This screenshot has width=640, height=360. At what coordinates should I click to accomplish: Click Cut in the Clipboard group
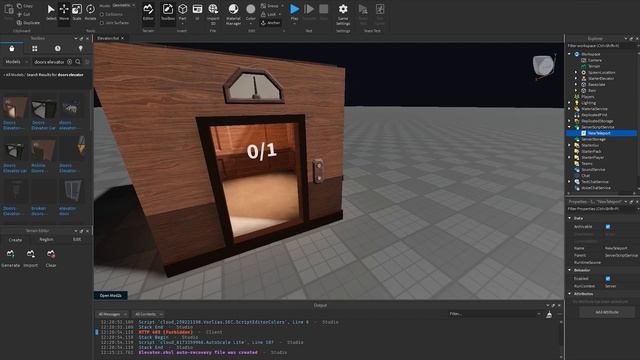[x=23, y=14]
